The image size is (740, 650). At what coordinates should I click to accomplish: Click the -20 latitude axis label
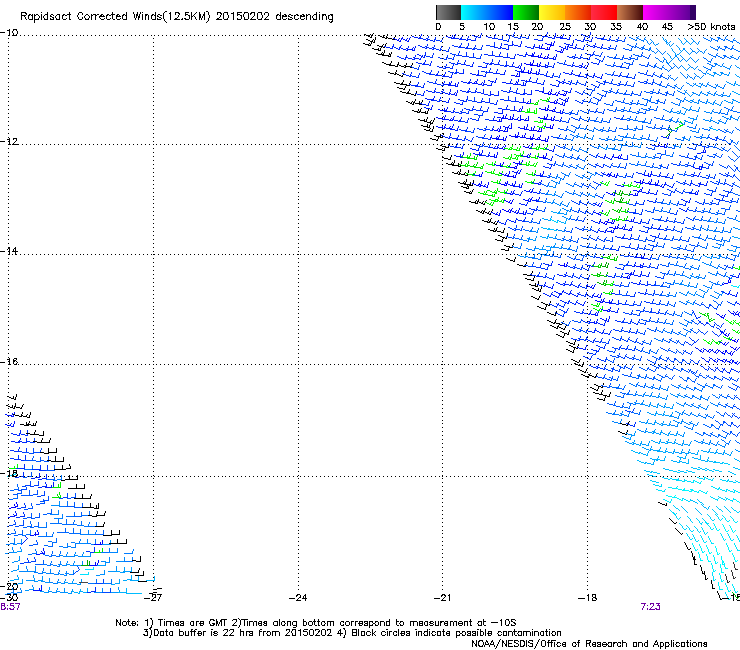pyautogui.click(x=9, y=586)
